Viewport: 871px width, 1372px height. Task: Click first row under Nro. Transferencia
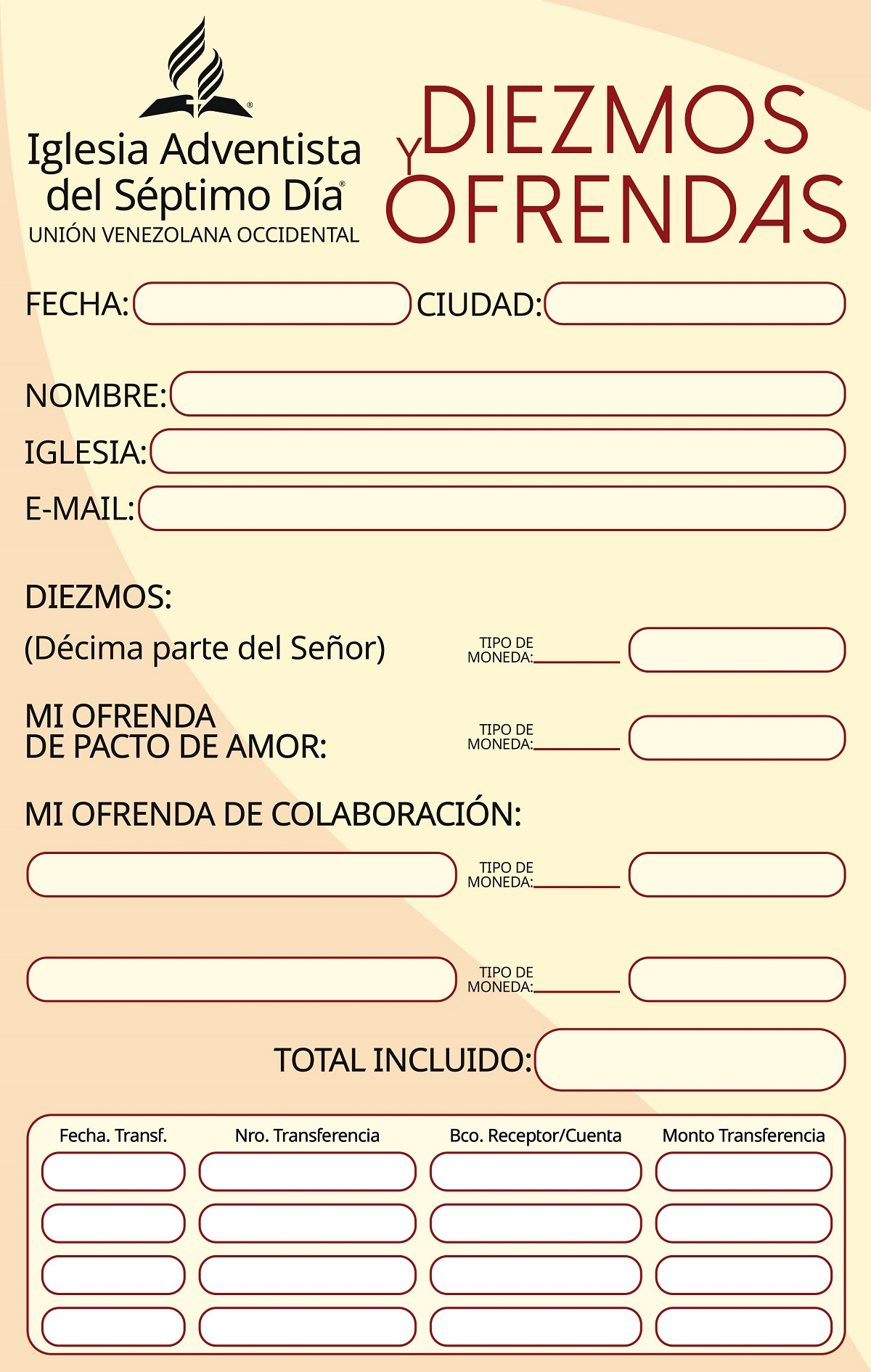[307, 1172]
